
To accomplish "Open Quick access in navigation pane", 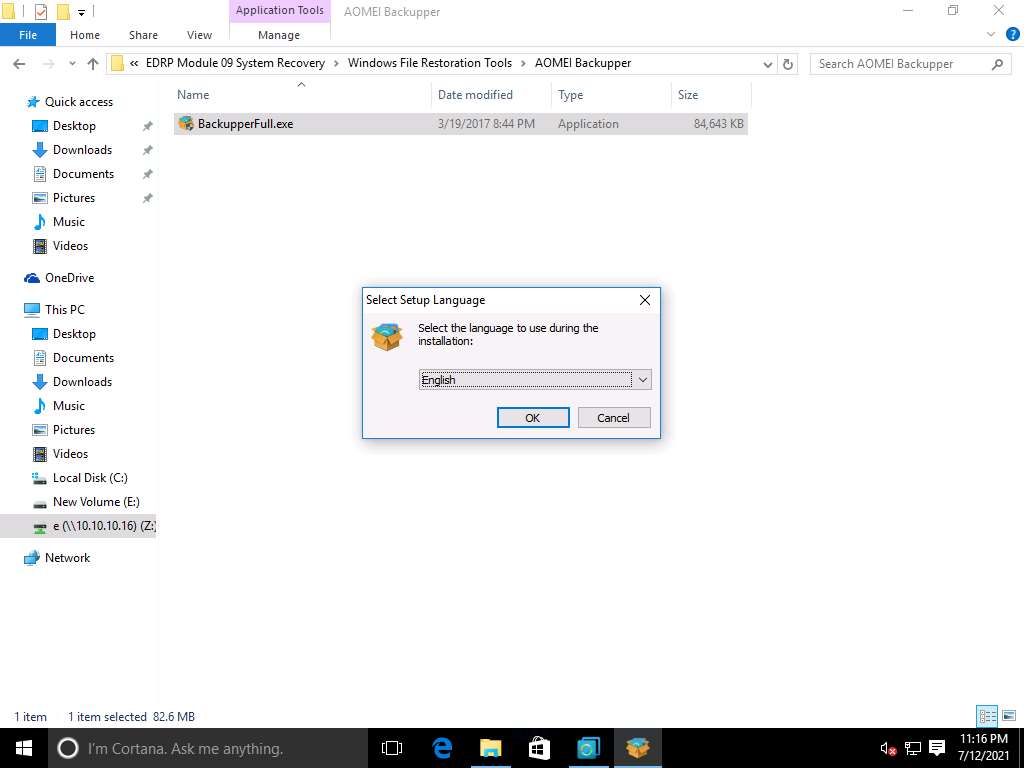I will (78, 102).
